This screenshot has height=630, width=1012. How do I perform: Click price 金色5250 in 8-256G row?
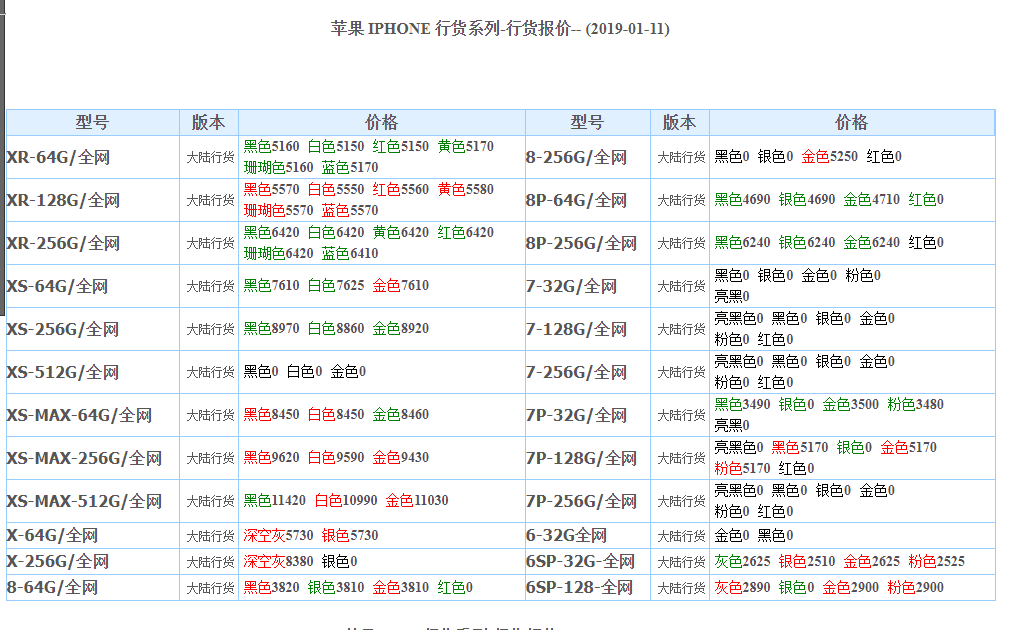(830, 156)
